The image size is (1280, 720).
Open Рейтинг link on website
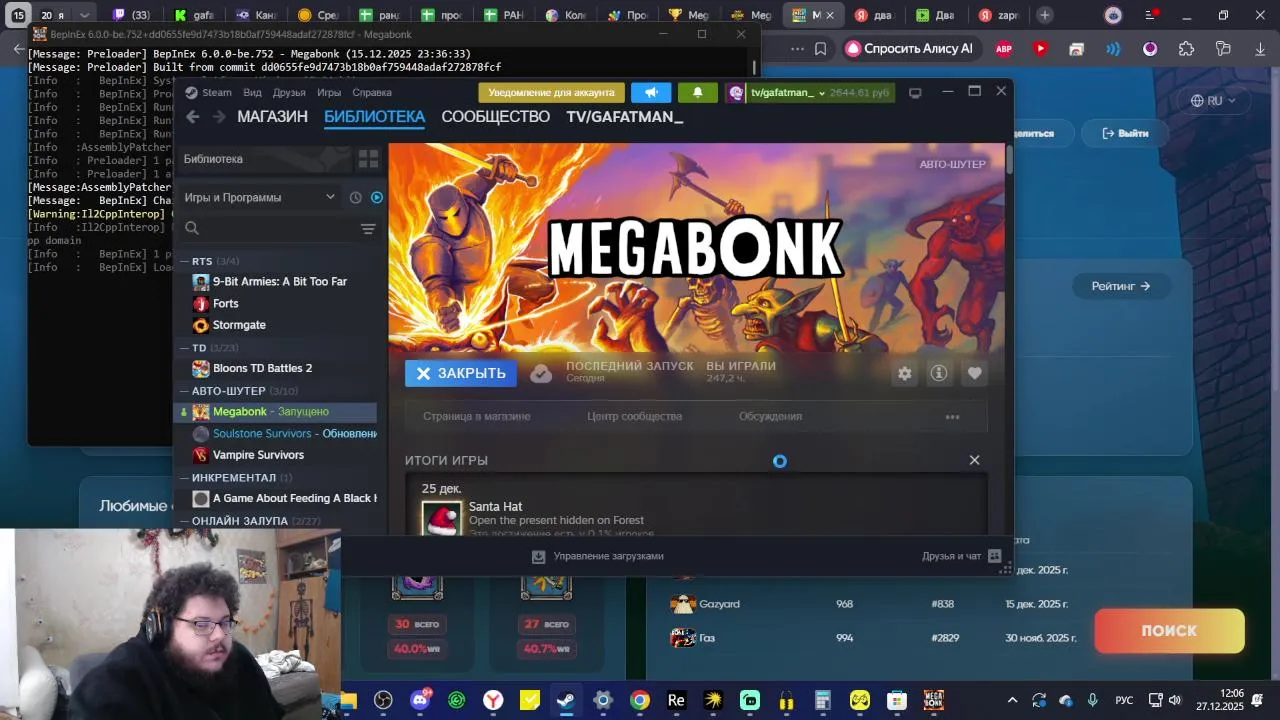[1120, 286]
